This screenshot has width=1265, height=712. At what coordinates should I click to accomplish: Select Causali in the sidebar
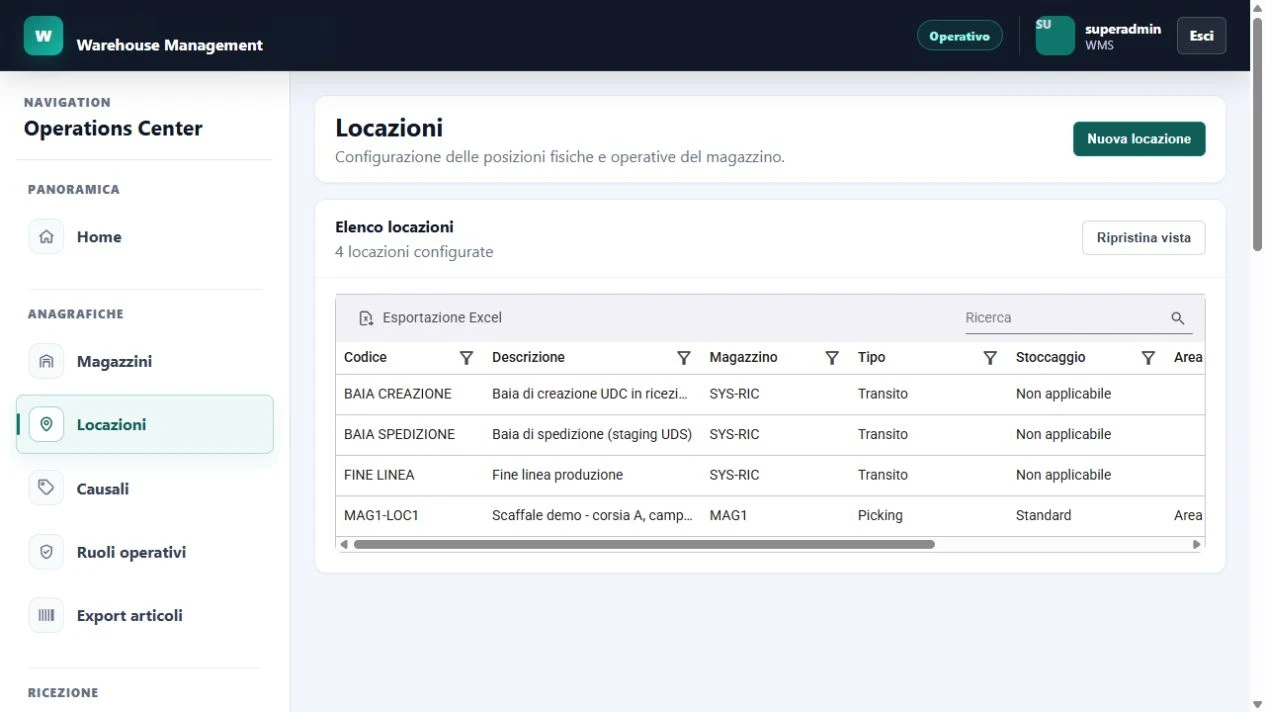(145, 488)
